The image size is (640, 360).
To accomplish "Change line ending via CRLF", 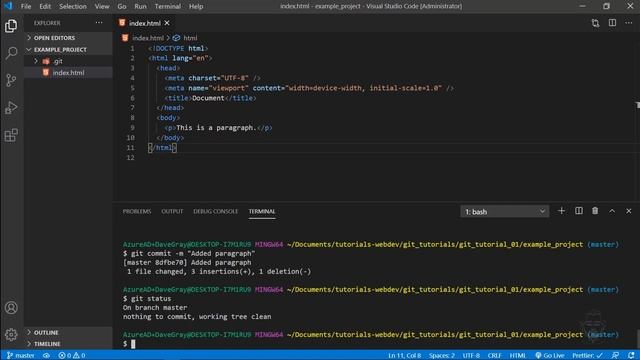I will click(494, 356).
